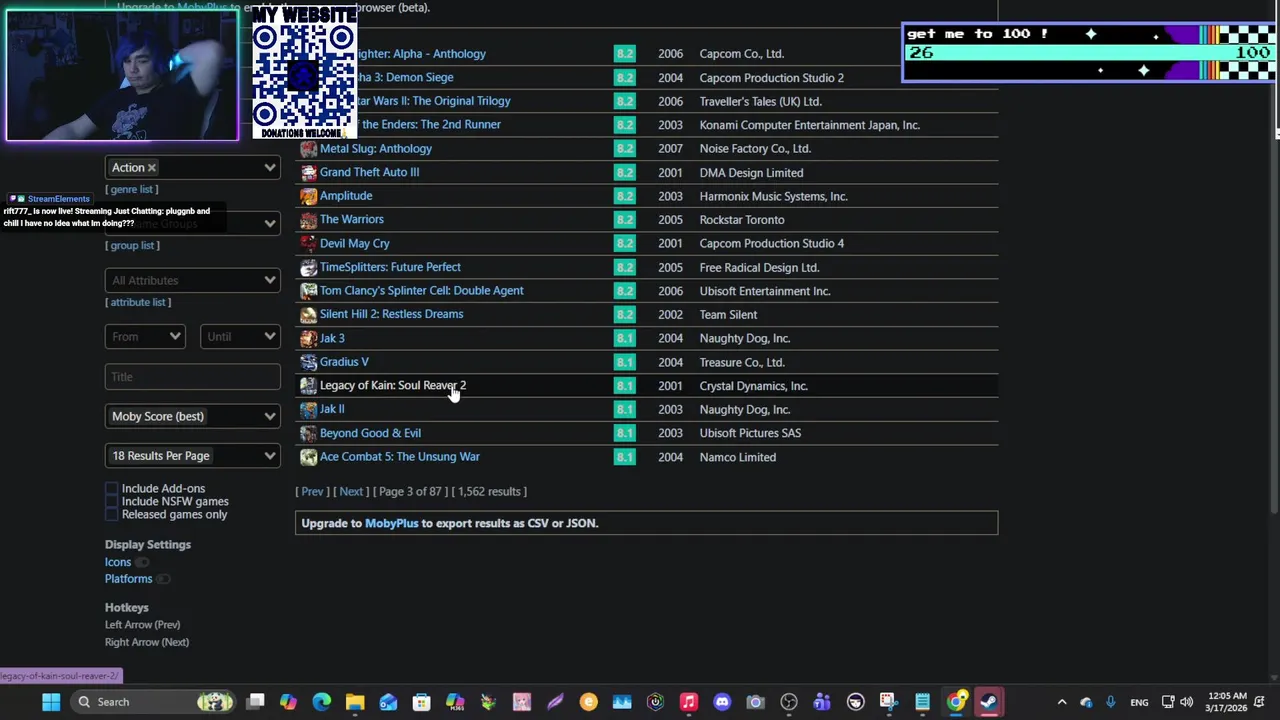Screen dimensions: 1280x720
Task: Open the From year dropdown
Action: point(145,337)
